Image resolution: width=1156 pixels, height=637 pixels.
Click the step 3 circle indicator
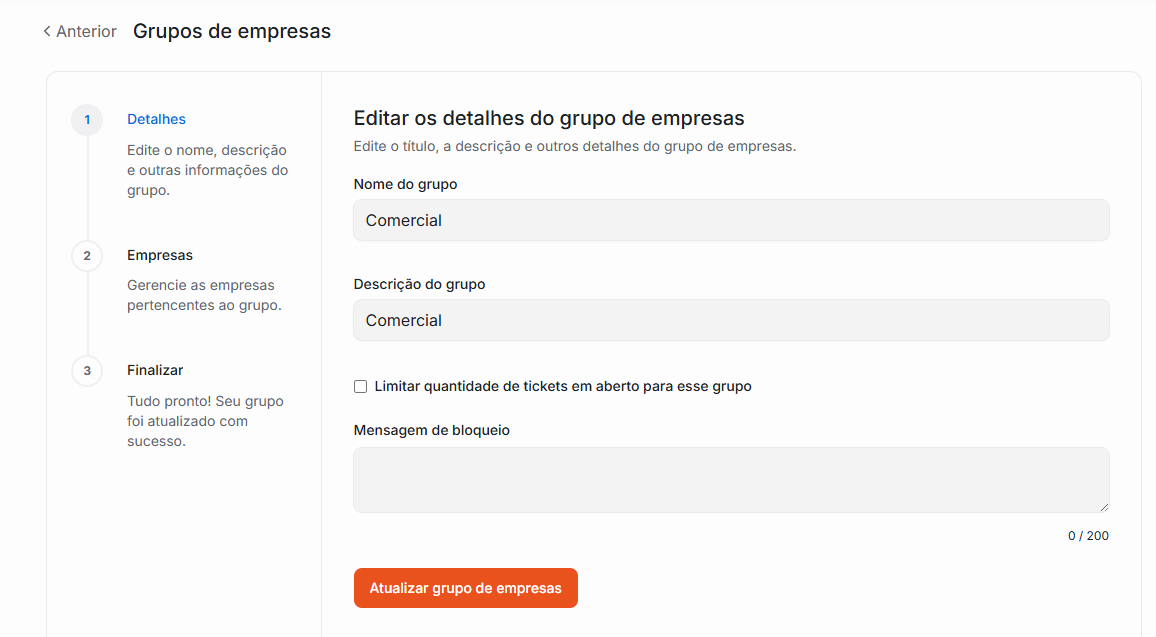point(87,371)
